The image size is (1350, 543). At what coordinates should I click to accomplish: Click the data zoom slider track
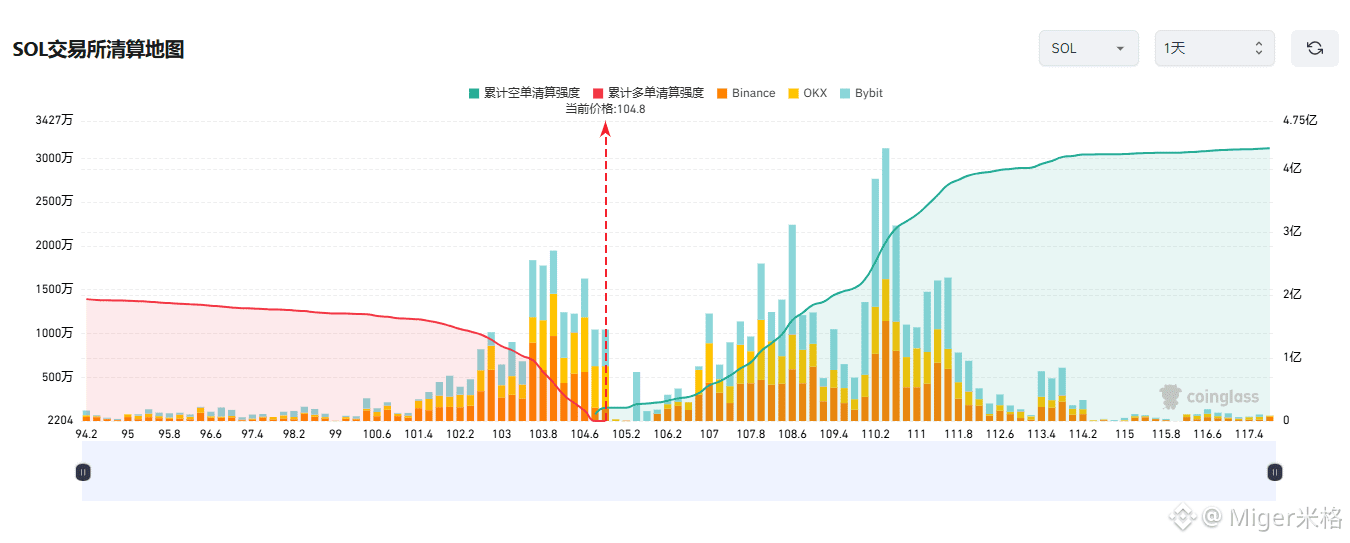point(679,472)
